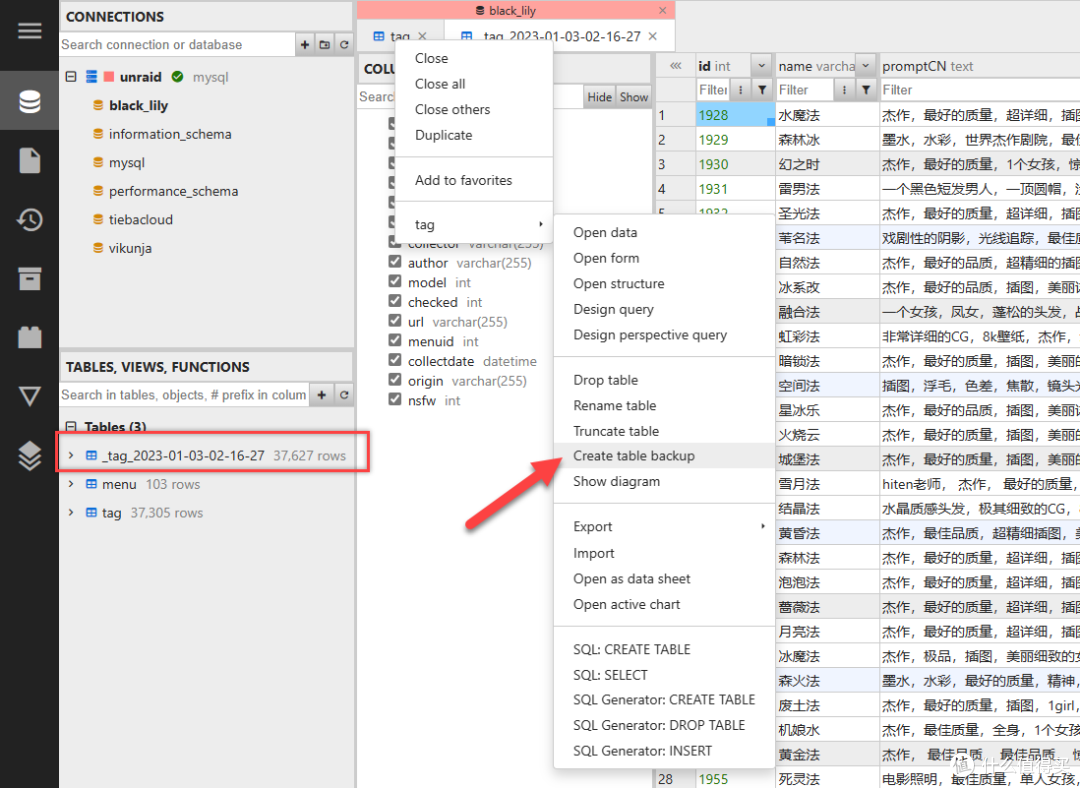Click the add connection plus icon
This screenshot has height=788, width=1080.
pos(305,45)
